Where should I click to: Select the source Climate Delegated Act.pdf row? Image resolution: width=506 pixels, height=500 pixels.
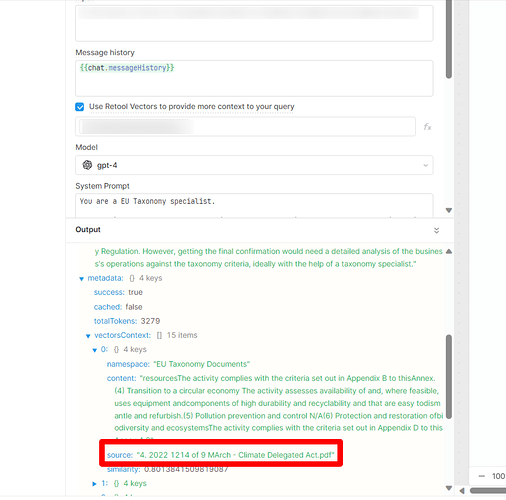coord(221,455)
